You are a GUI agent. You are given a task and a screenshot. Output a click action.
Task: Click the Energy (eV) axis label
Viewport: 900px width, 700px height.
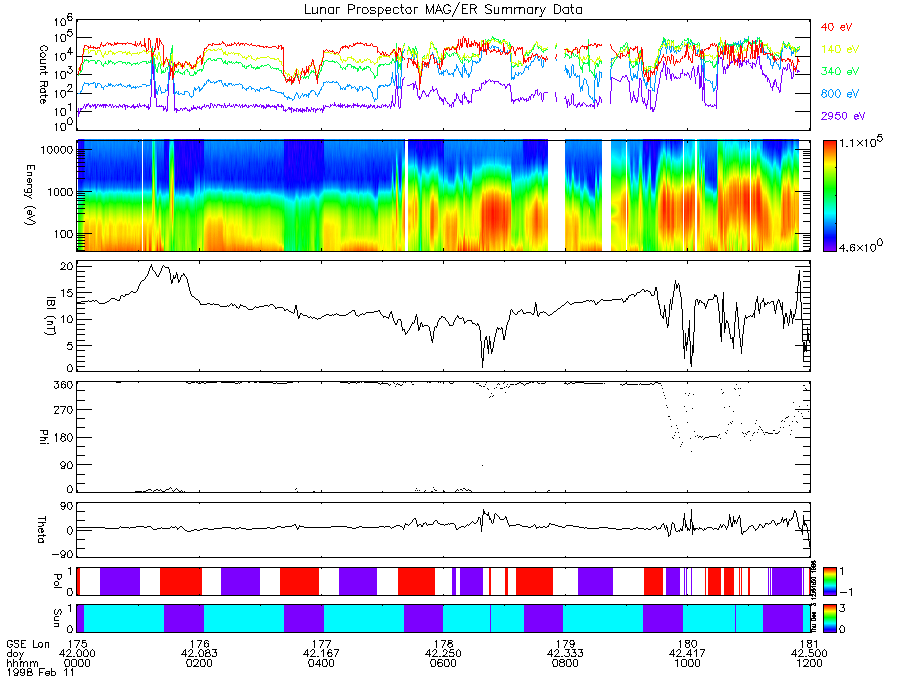point(30,195)
